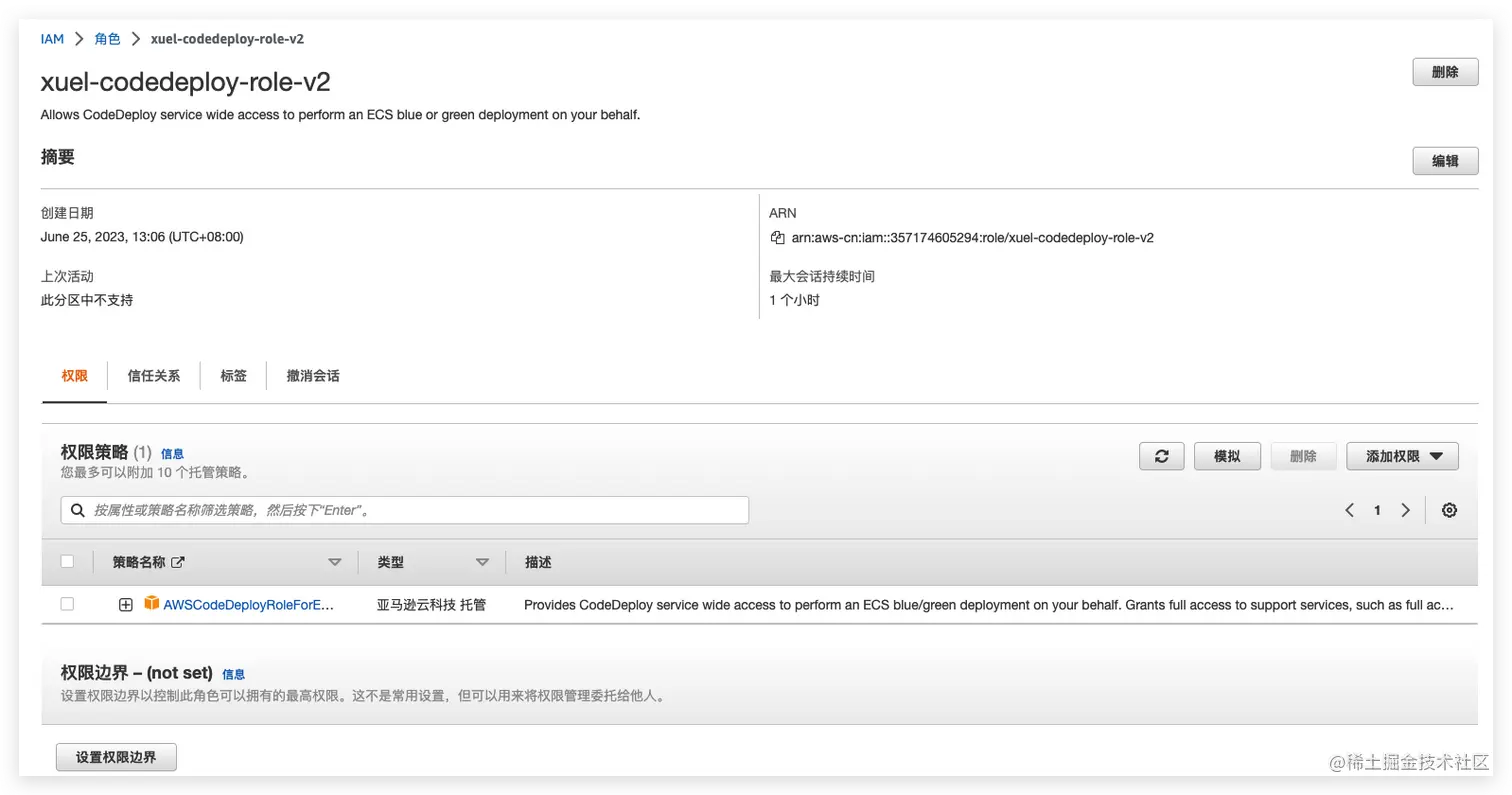Click the external link icon beside 策略名称
The image size is (1512, 795).
[178, 562]
